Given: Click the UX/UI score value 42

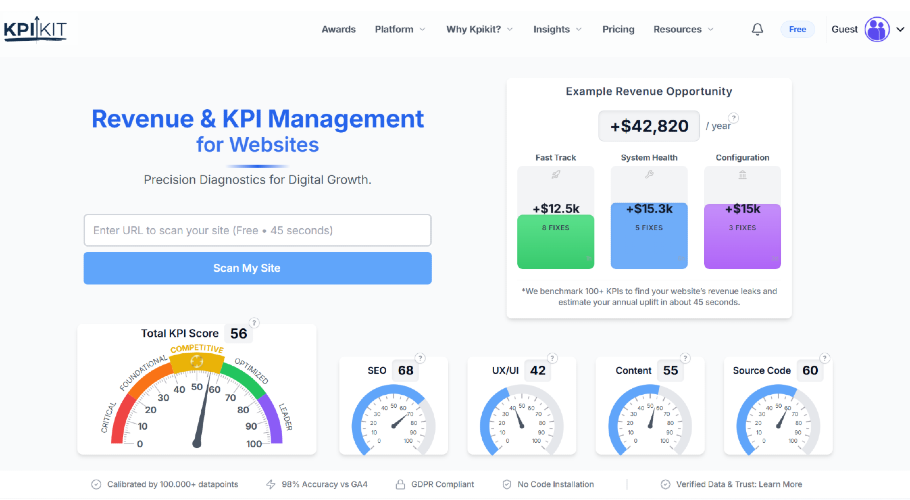Looking at the screenshot, I should point(538,371).
